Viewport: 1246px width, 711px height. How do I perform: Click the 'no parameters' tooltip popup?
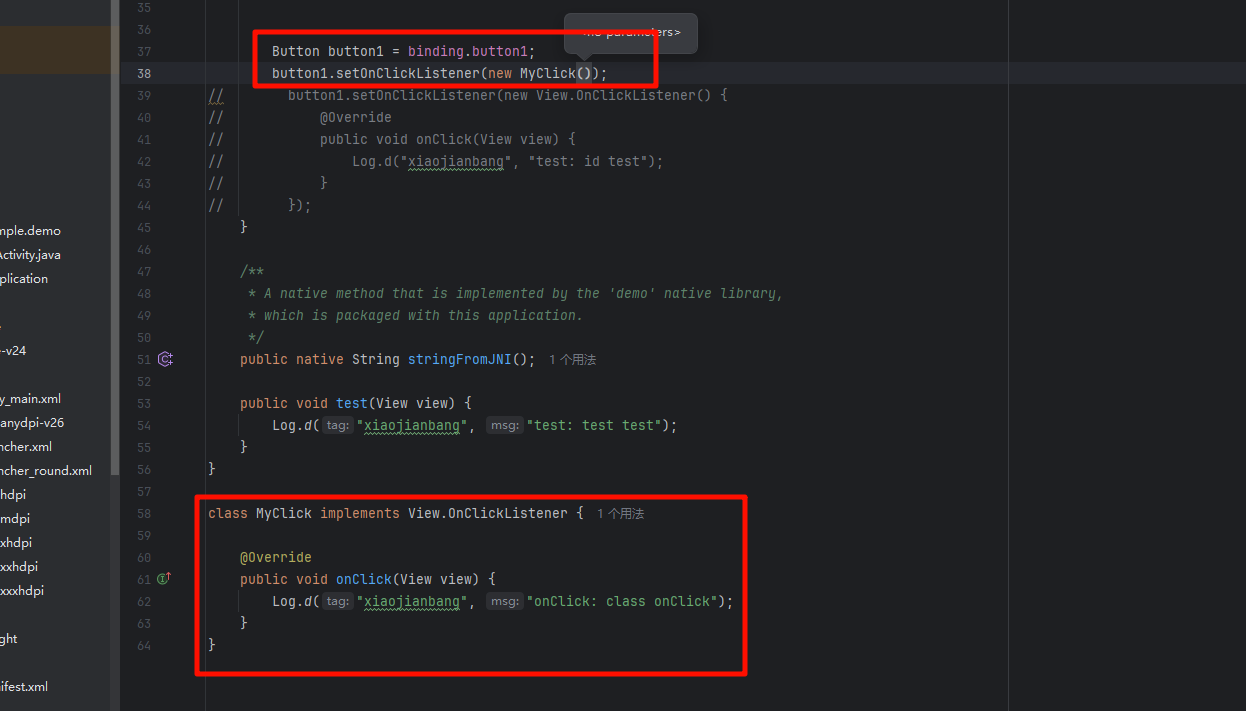(x=631, y=33)
